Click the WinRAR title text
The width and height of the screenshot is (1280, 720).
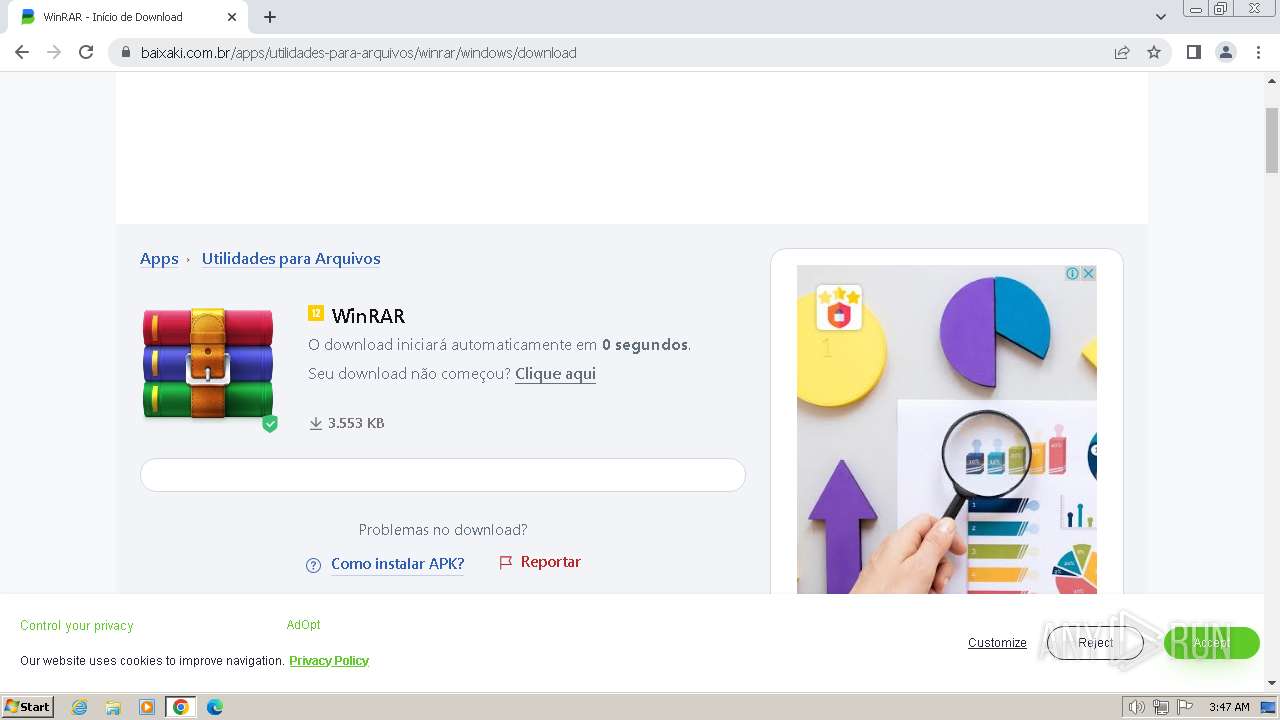pos(368,316)
